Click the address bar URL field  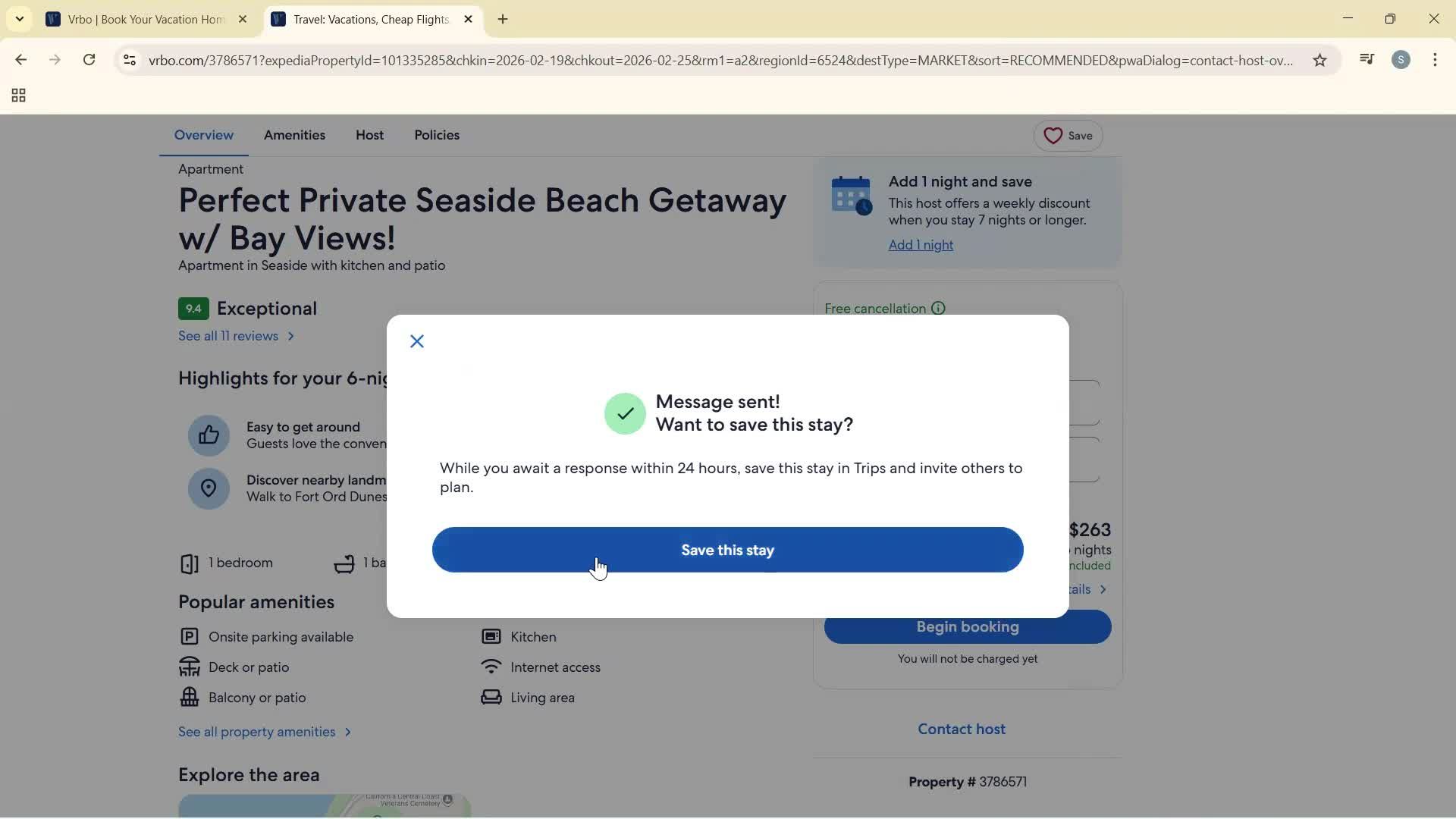click(x=720, y=60)
